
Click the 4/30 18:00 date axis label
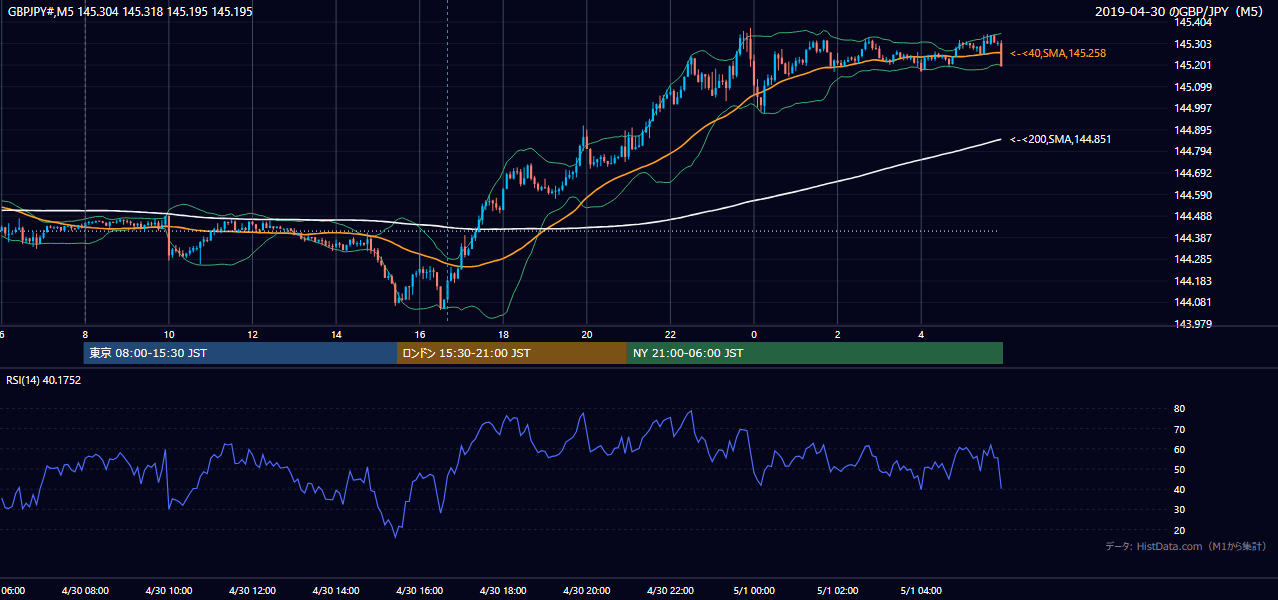503,591
